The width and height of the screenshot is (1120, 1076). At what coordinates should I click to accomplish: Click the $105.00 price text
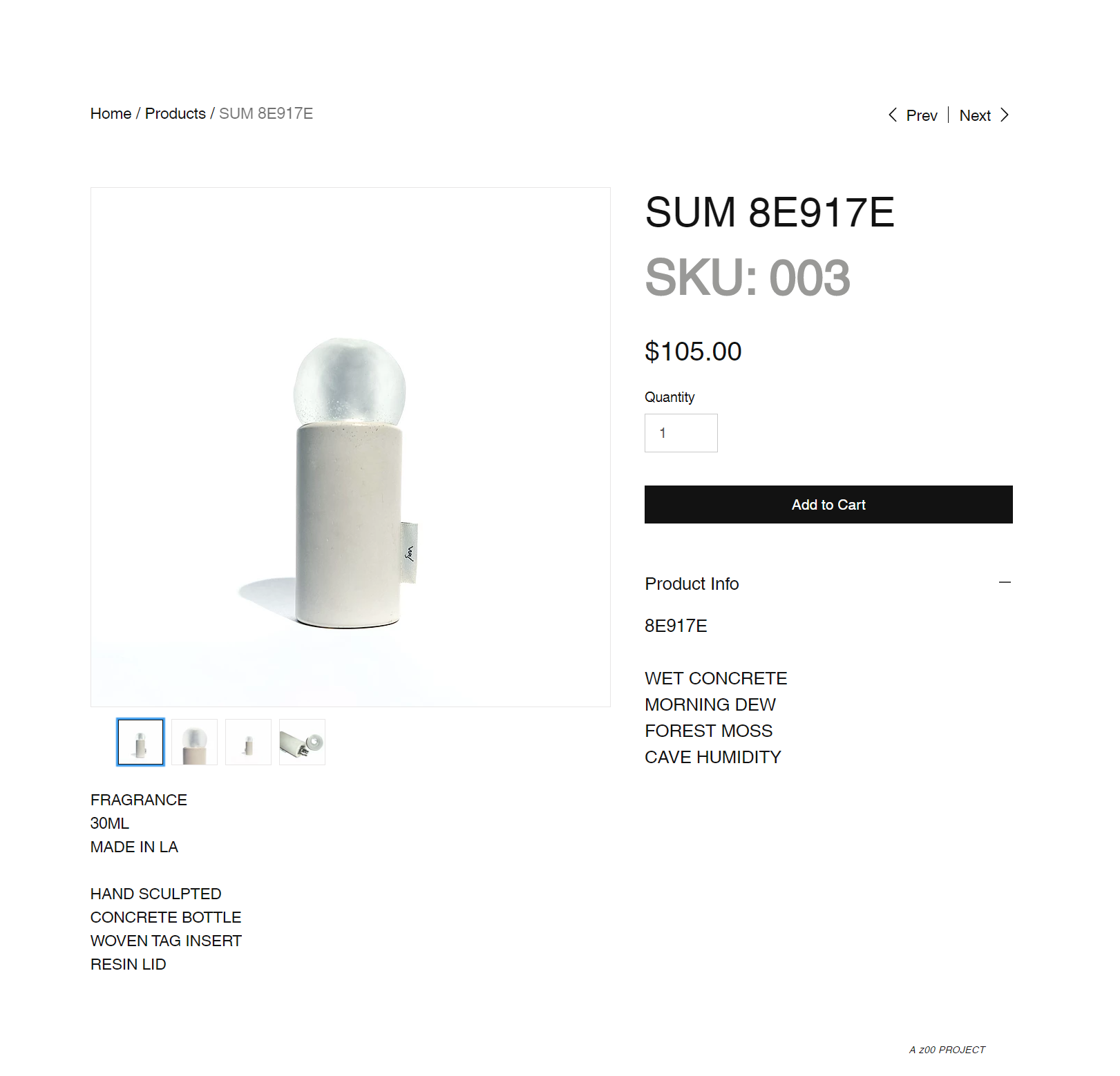click(693, 352)
